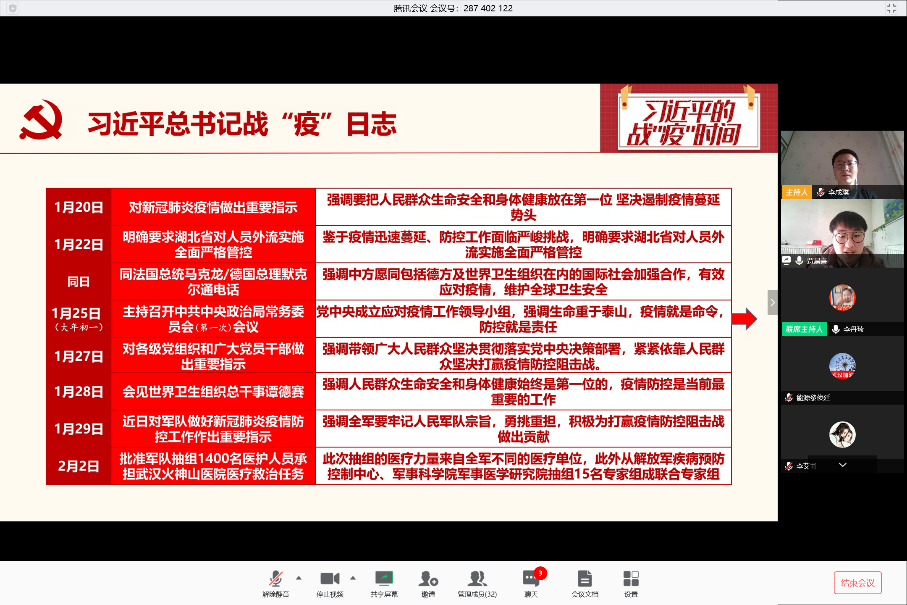Collapse the participant video sidebar arrow

772,302
